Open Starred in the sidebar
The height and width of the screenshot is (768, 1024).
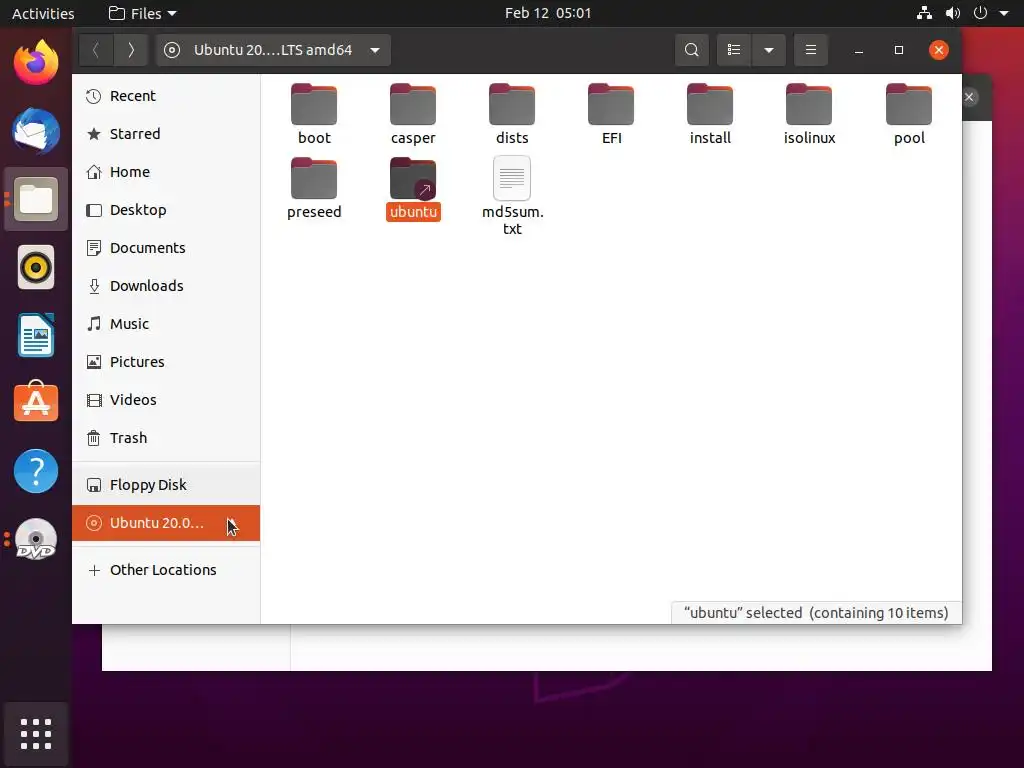coord(166,134)
